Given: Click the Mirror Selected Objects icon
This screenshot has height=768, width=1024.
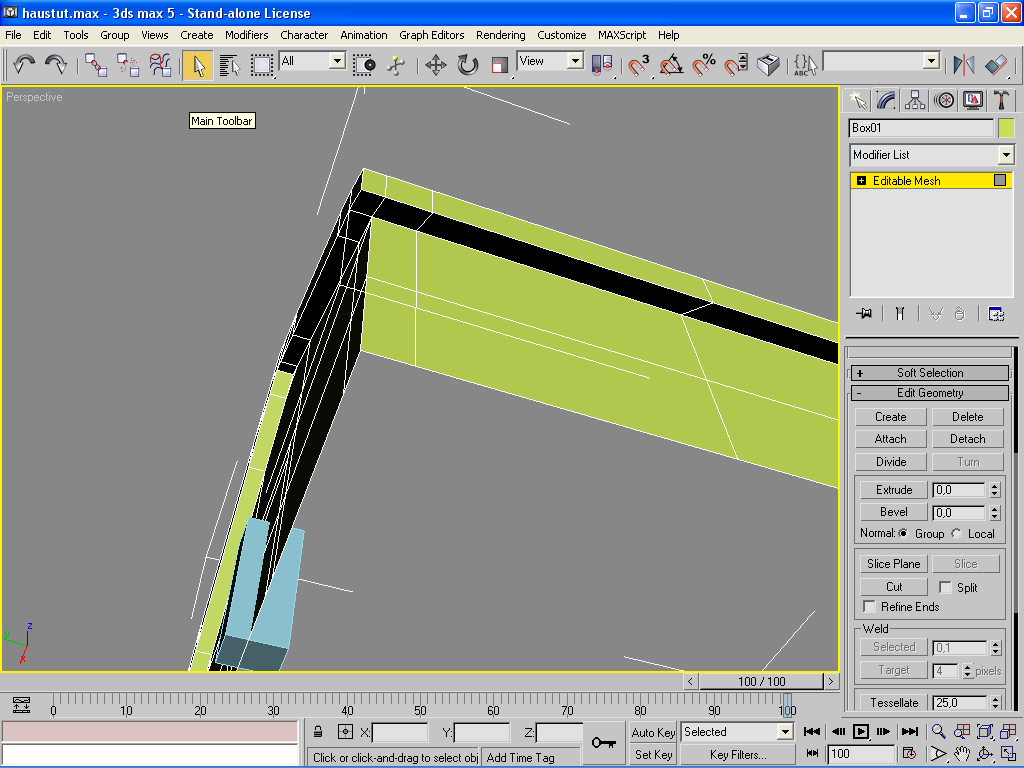Looking at the screenshot, I should 964,65.
